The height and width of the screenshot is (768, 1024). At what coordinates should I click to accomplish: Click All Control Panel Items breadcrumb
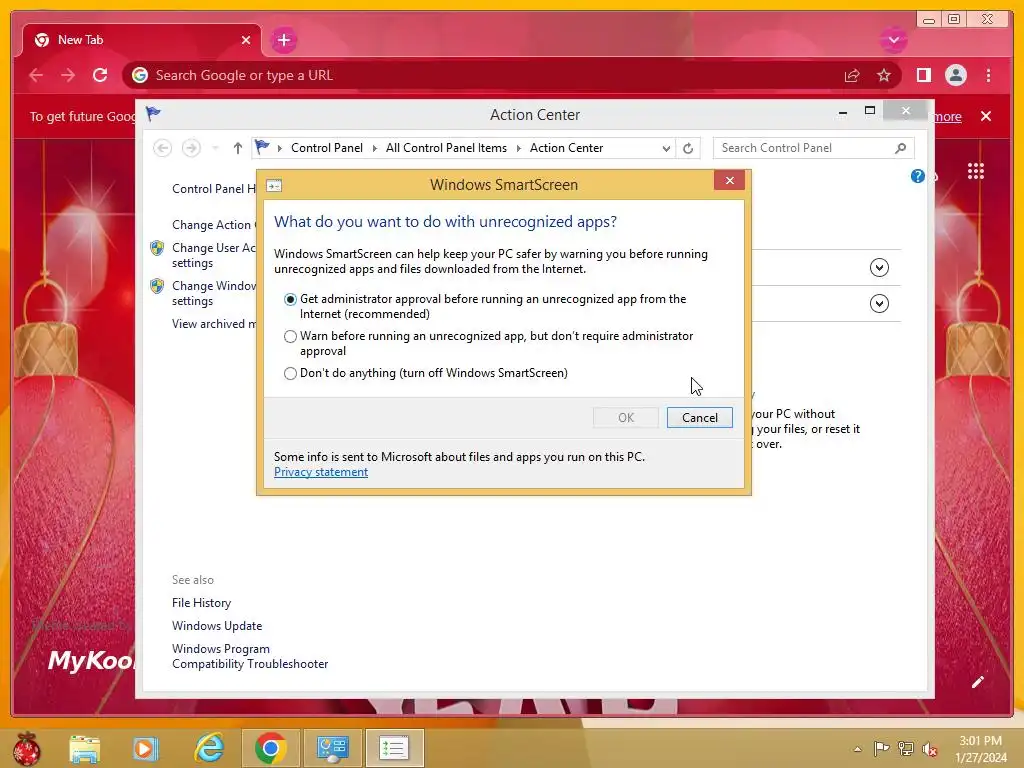[x=446, y=148]
